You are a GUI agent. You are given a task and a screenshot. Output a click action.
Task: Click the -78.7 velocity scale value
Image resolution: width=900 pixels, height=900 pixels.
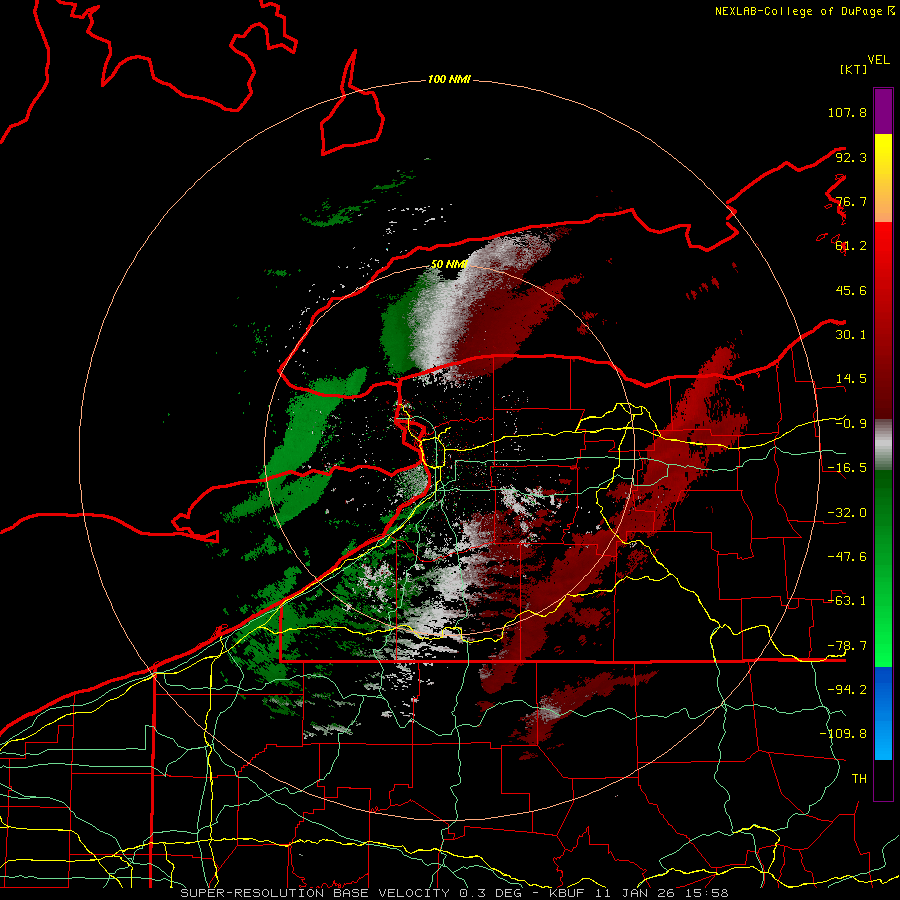click(847, 646)
